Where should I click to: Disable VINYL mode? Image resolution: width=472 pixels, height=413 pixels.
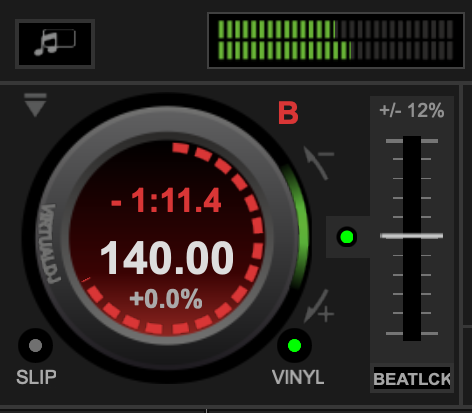(294, 346)
